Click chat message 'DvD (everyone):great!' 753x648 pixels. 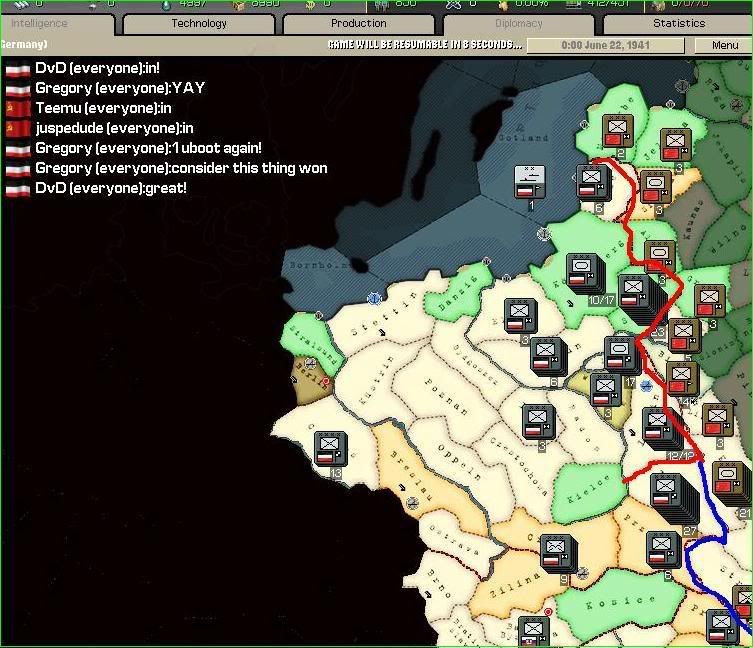(x=96, y=188)
